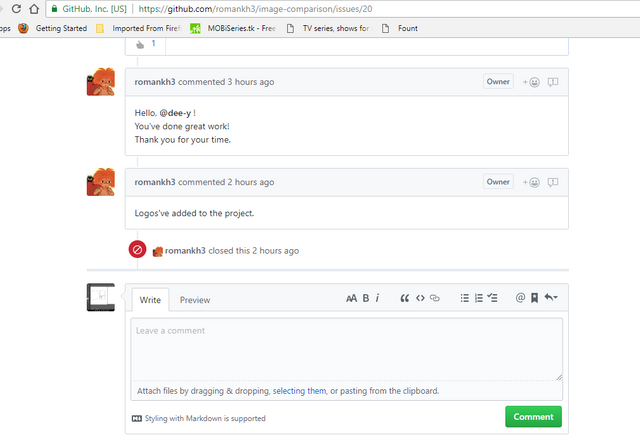This screenshot has width=640, height=440.
Task: Click the comment box resize handle
Action: click(x=559, y=377)
